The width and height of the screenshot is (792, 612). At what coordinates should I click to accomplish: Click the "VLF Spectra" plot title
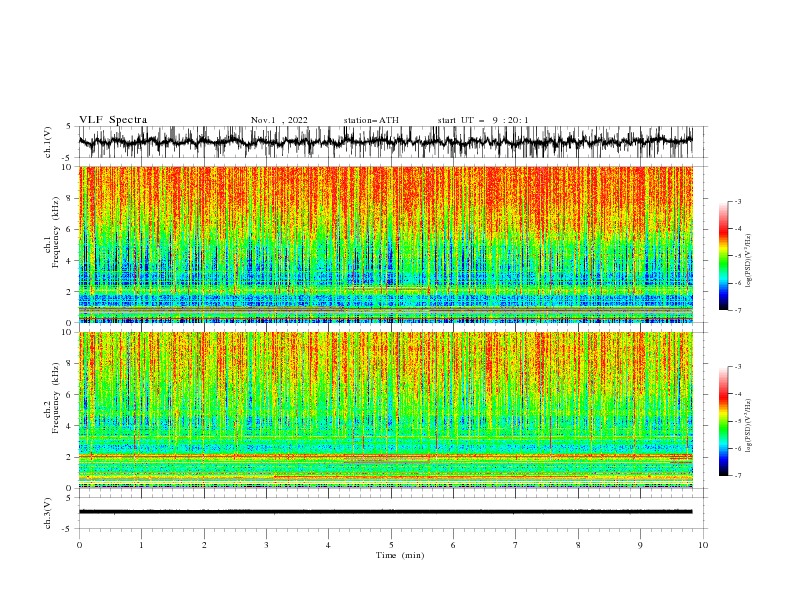113,120
